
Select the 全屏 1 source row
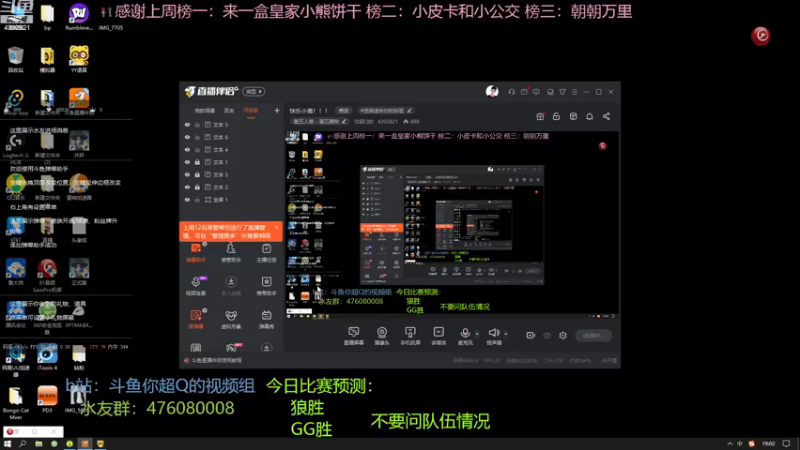point(232,199)
